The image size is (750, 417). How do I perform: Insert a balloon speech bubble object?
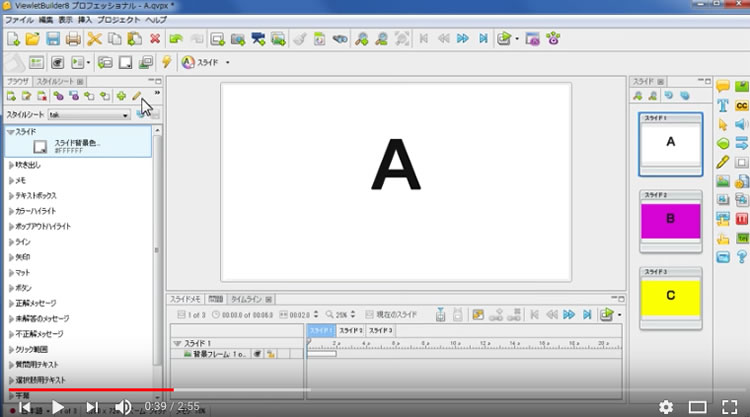[723, 86]
